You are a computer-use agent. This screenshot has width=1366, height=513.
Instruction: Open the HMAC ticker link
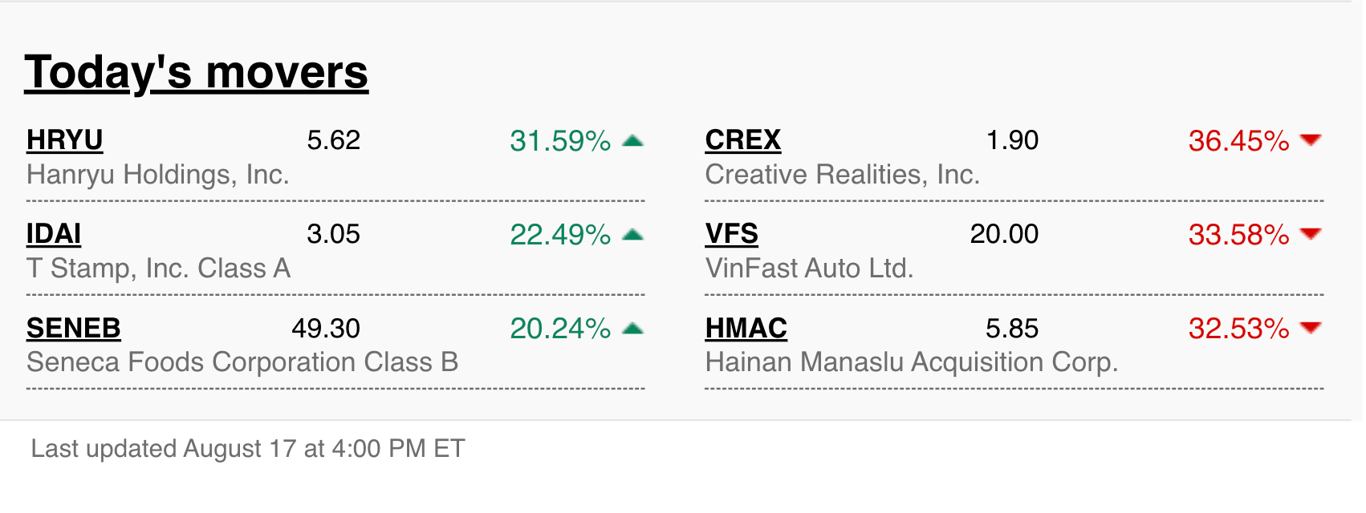coord(746,328)
